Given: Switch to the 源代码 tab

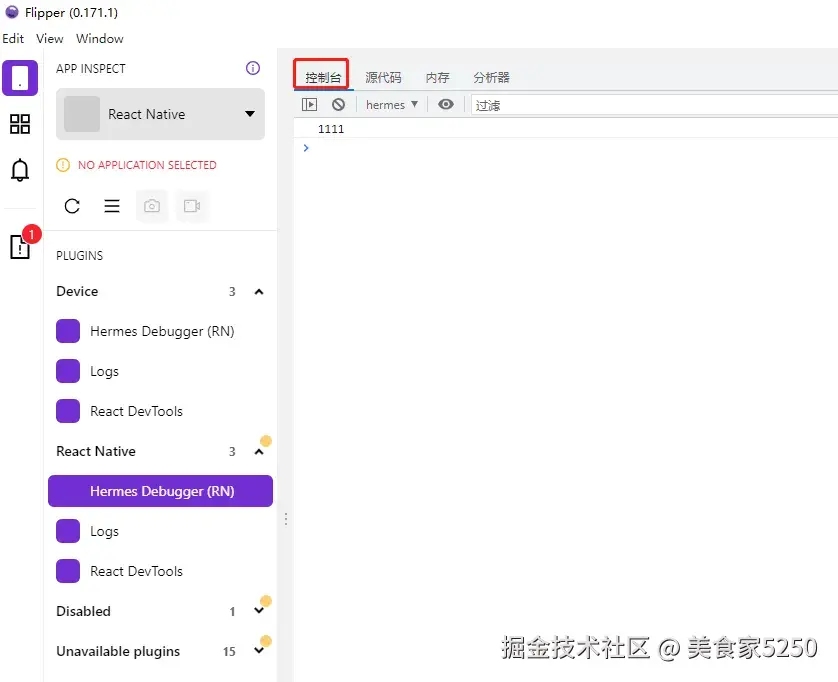Looking at the screenshot, I should 383,78.
